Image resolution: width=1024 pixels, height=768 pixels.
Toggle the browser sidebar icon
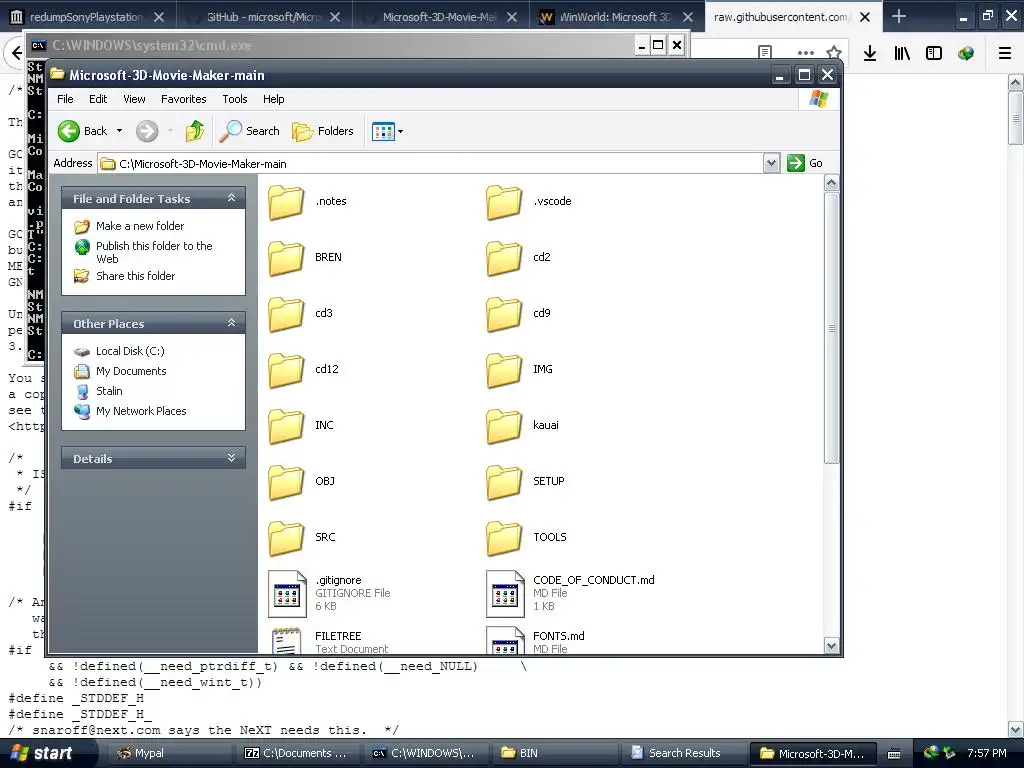point(934,54)
